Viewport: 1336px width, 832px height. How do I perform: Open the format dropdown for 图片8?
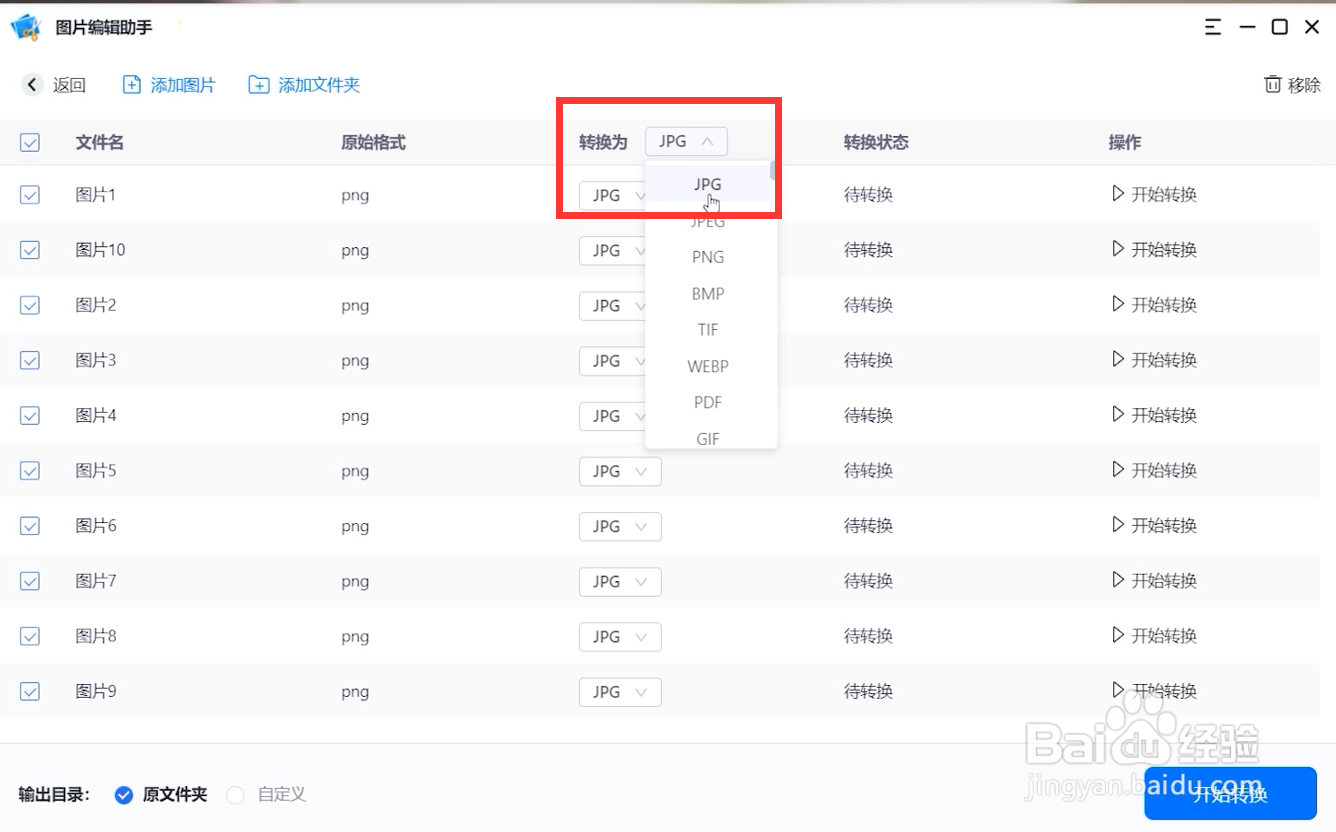[x=620, y=636]
